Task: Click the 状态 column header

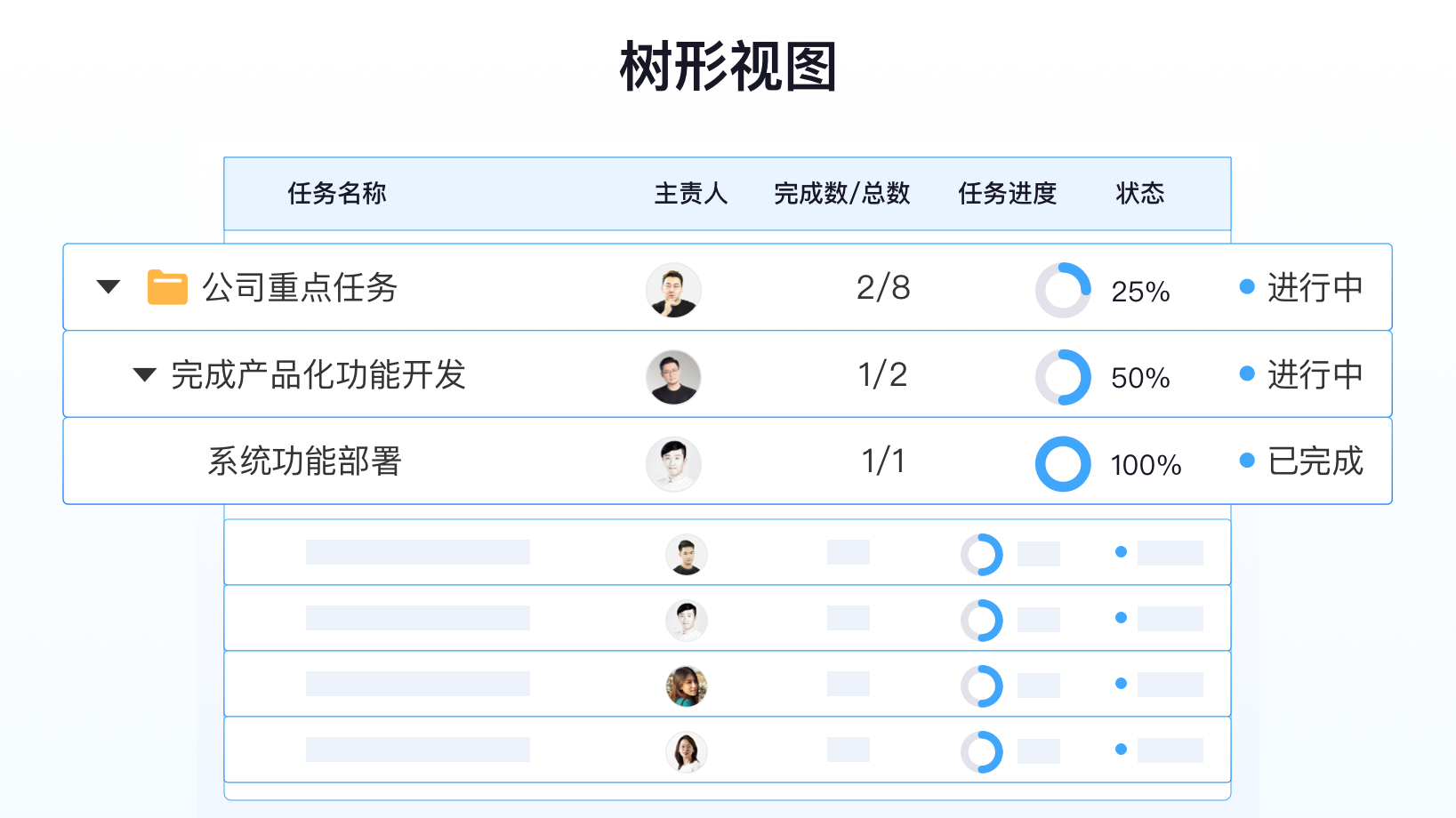Action: click(x=1140, y=193)
